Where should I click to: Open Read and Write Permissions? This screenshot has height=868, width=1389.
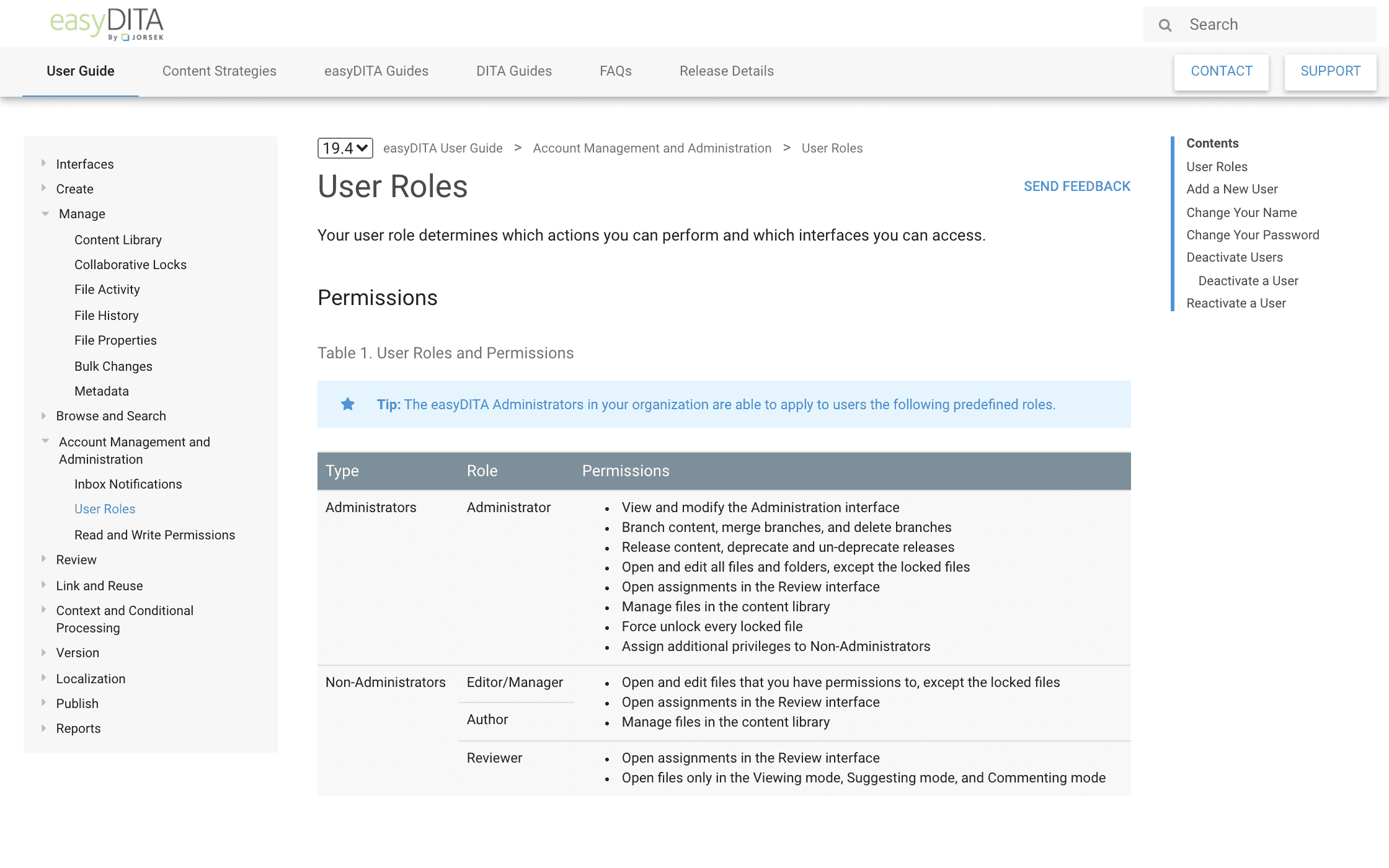(155, 535)
